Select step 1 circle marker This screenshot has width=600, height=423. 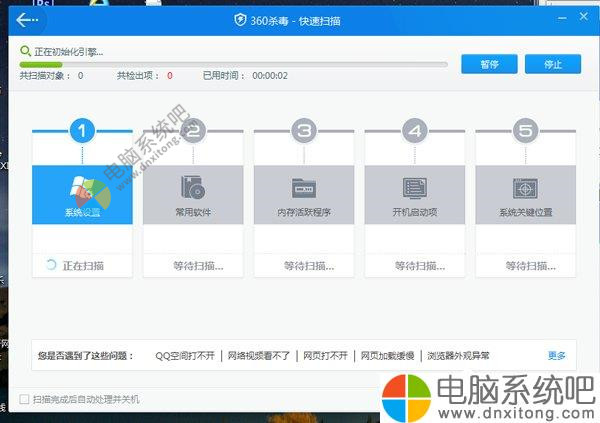coord(82,131)
